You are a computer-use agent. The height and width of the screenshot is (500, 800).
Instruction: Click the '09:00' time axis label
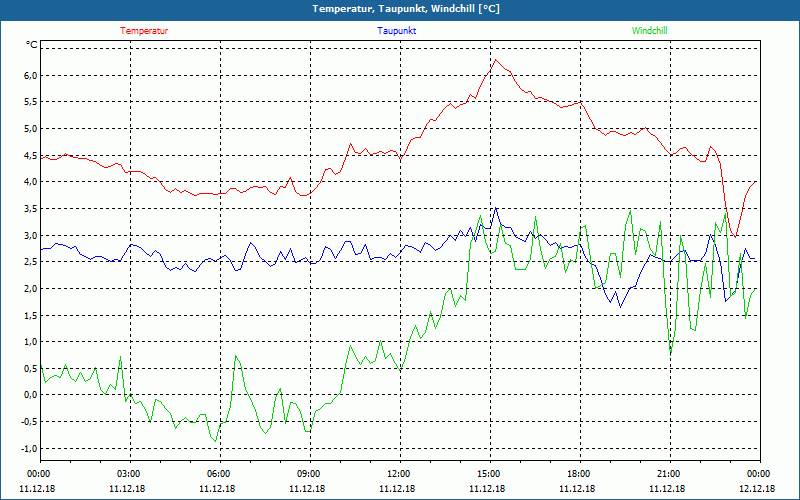(310, 474)
